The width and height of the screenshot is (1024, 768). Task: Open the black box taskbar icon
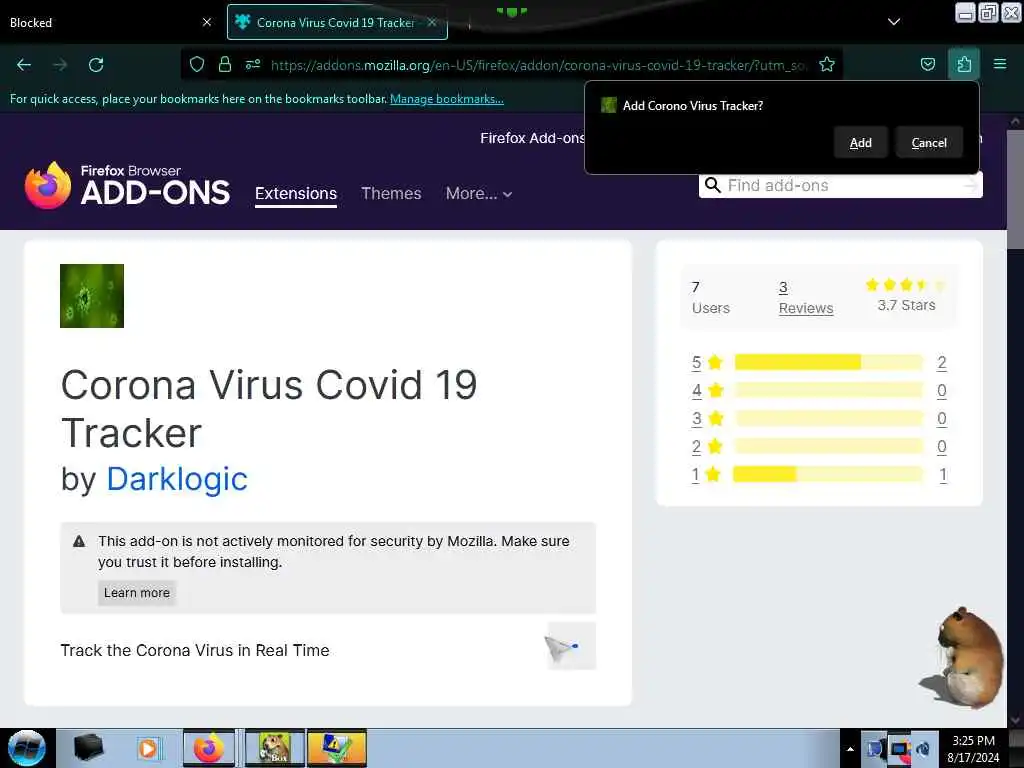click(x=88, y=748)
